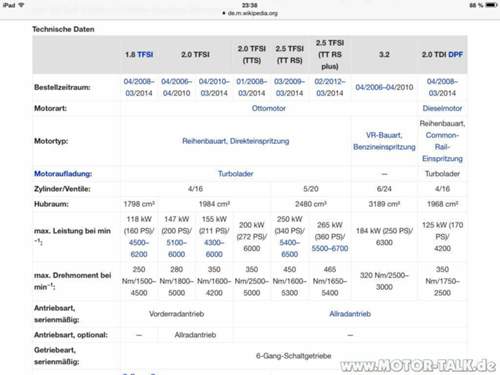Open the 5400–6500 rpm link
The height and width of the screenshot is (375, 500).
tap(289, 248)
